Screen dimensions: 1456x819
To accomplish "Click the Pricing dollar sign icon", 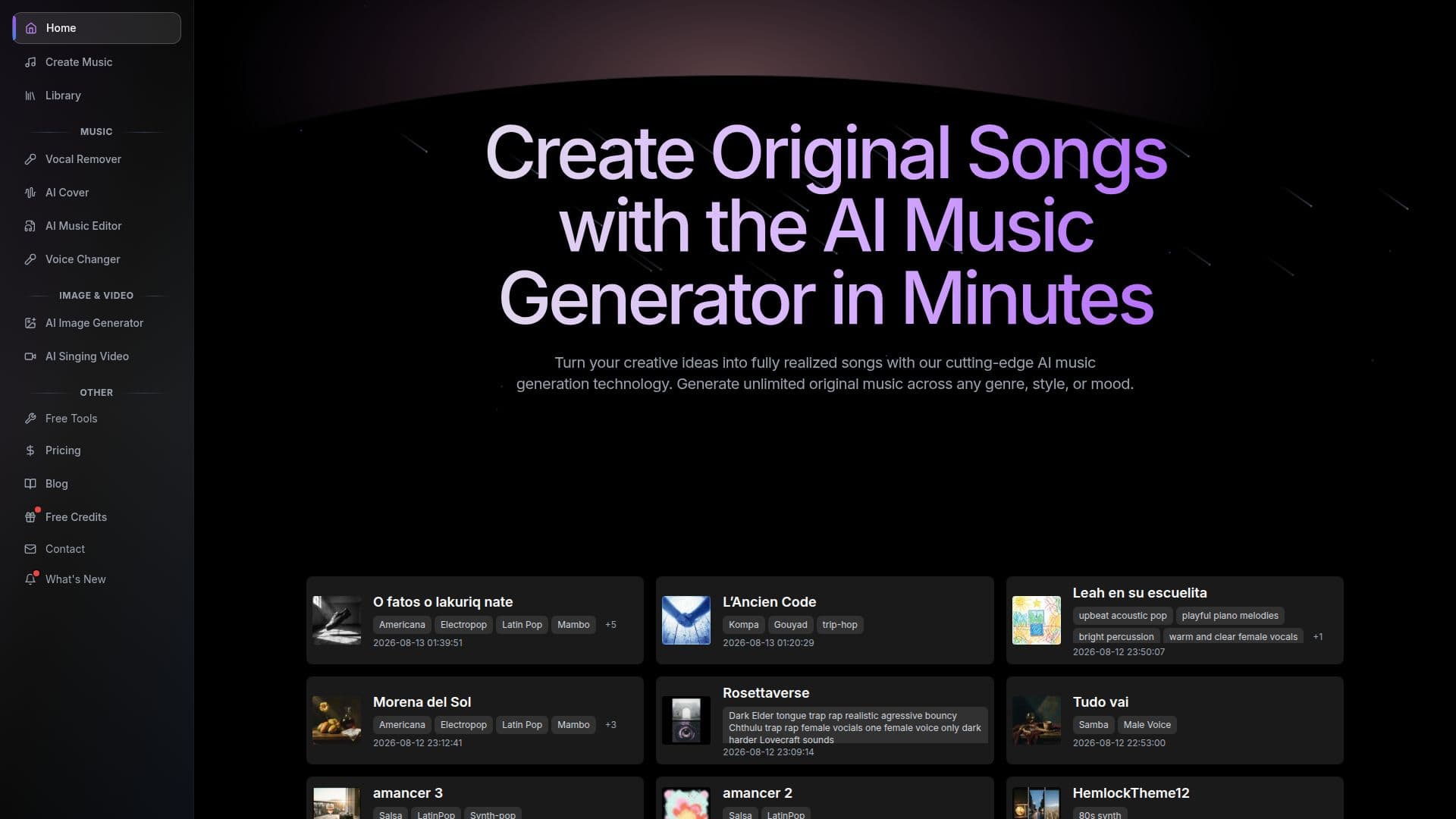I will [x=30, y=450].
